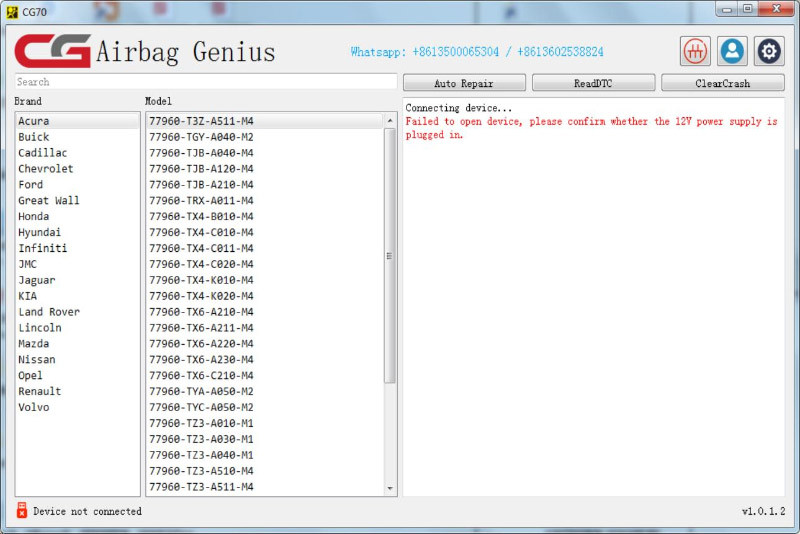
Task: Select model 77960-TZ3-A030-M1
Action: pos(265,439)
